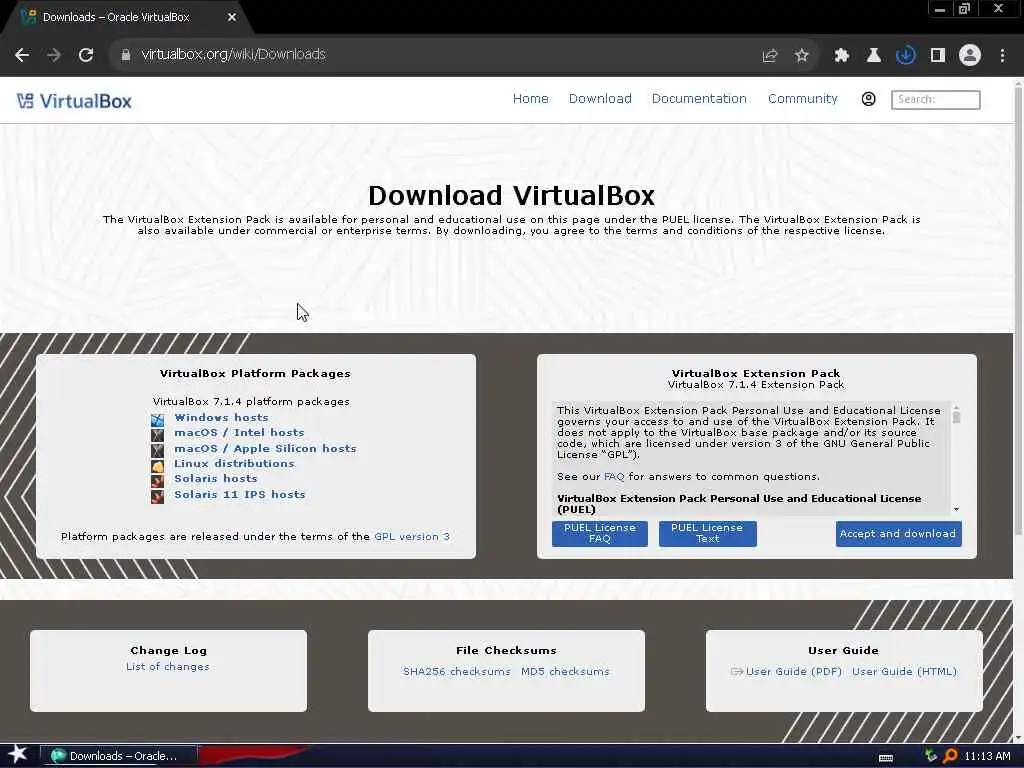The image size is (1024, 768).
Task: Click the 11:13 AM taskbar clock
Action: (987, 756)
